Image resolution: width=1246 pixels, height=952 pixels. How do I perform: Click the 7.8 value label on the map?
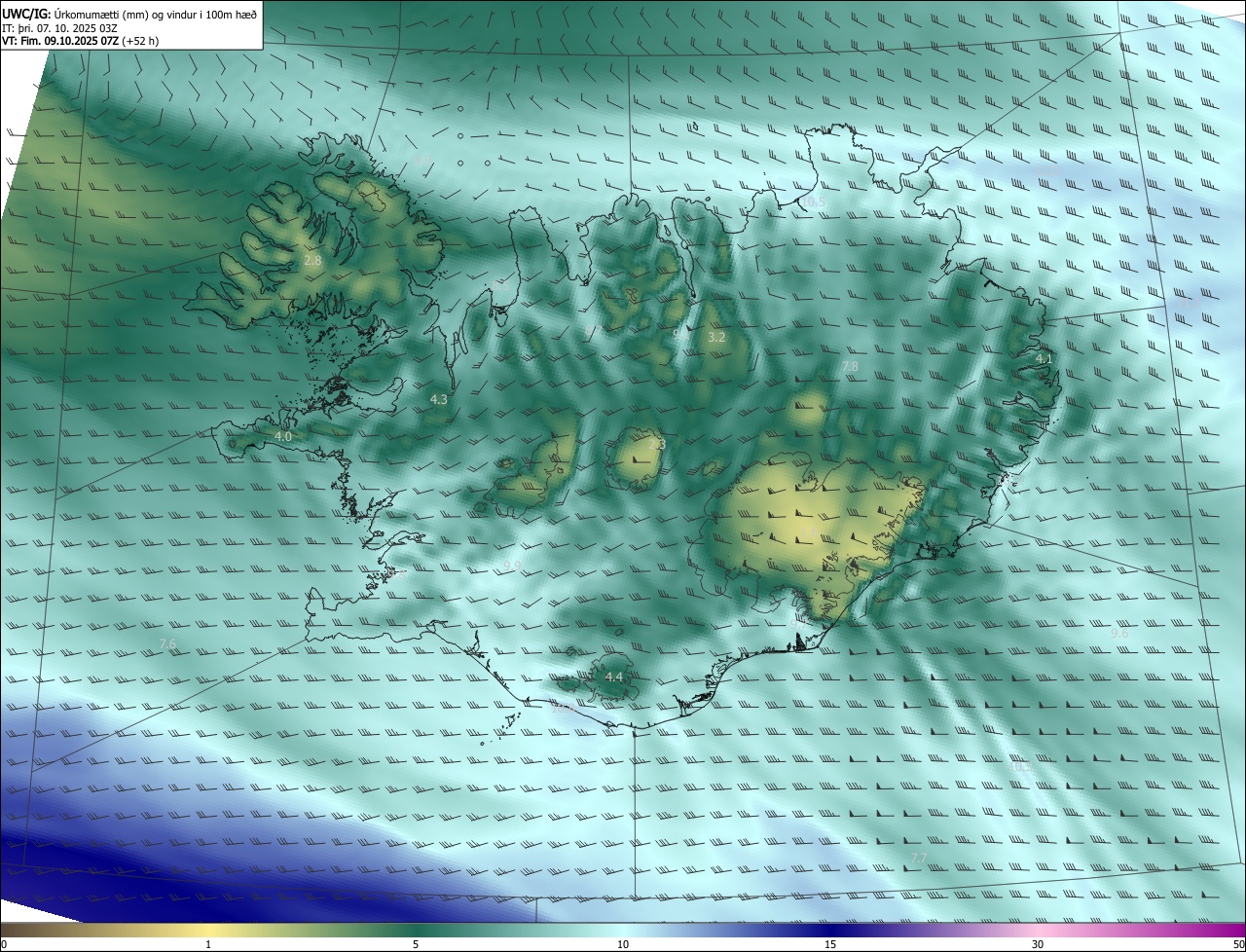click(x=850, y=367)
